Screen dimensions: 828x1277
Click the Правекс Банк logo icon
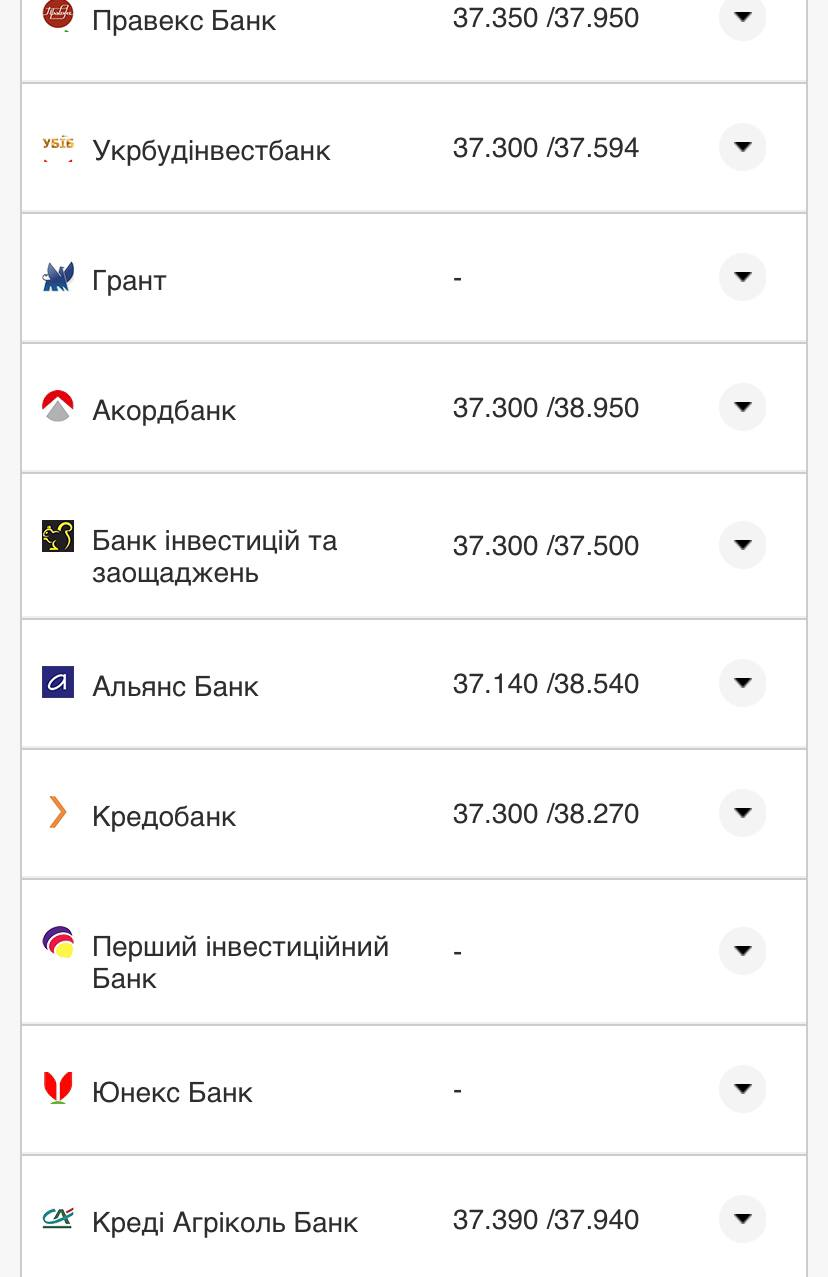click(58, 14)
